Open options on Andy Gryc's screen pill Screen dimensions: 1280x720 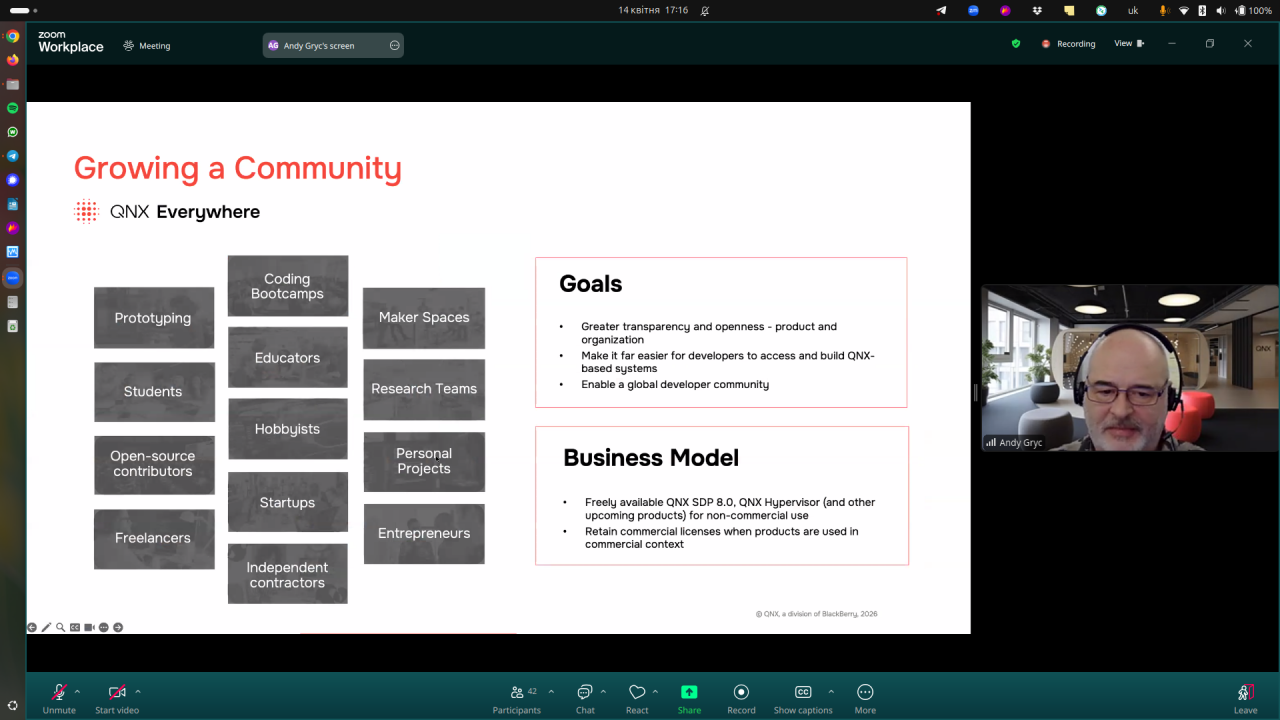[394, 46]
